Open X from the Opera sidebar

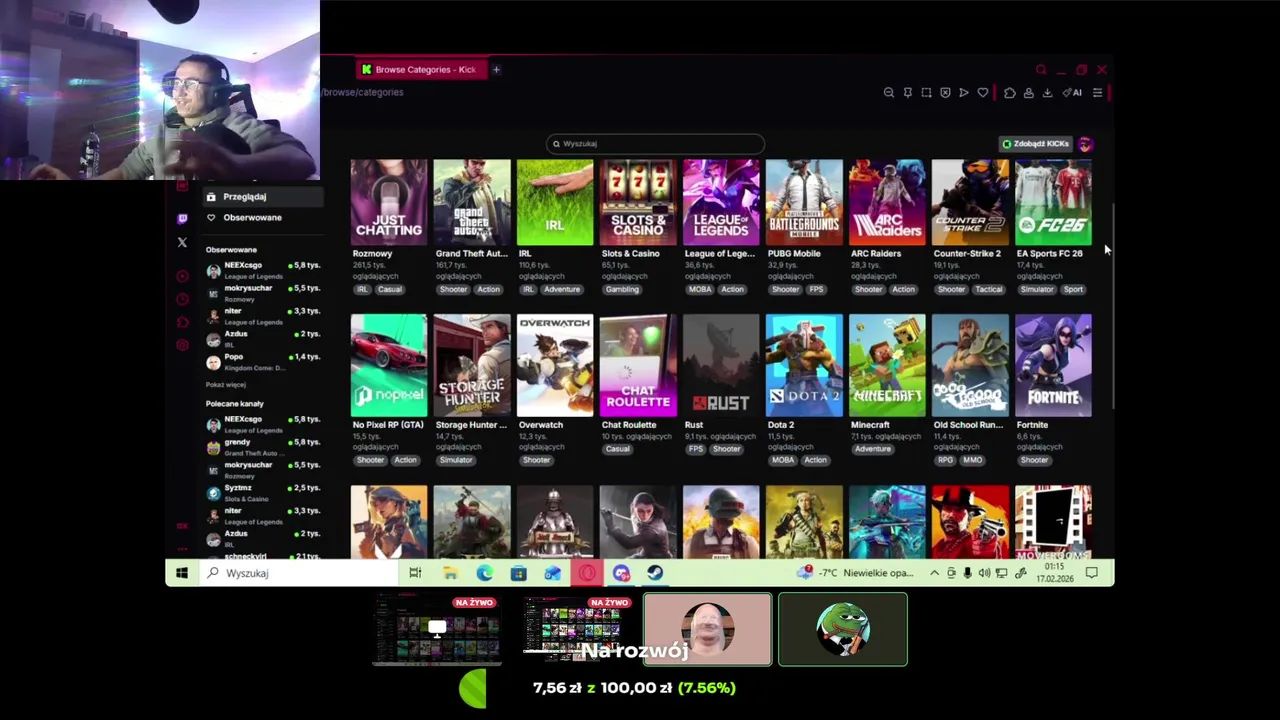(182, 242)
